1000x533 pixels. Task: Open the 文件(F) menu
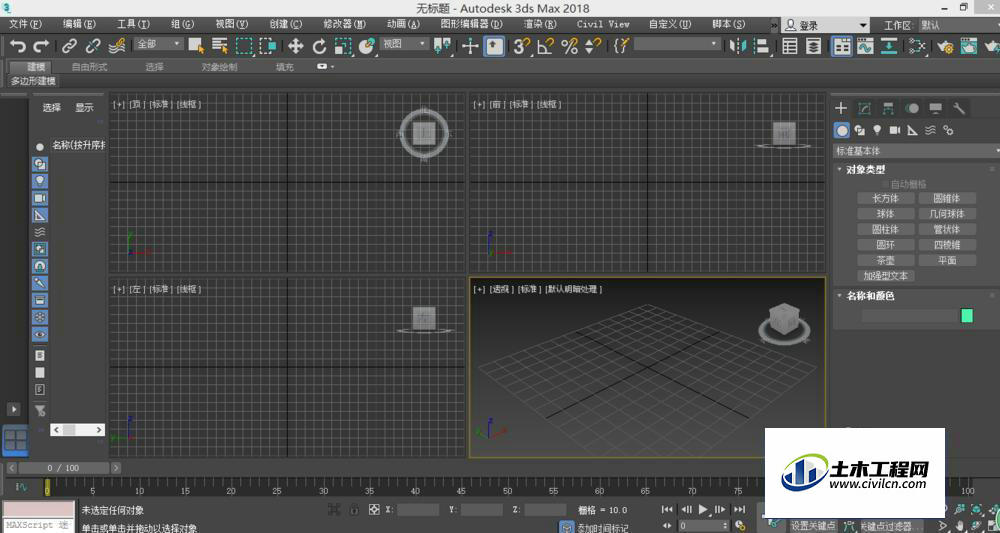[26, 24]
